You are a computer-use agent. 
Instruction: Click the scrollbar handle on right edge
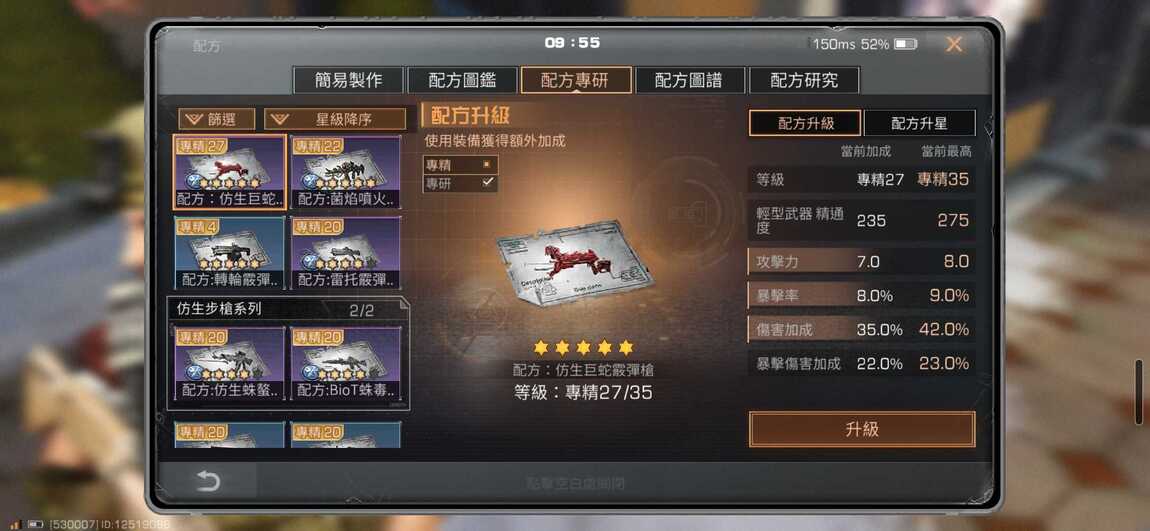[1138, 382]
